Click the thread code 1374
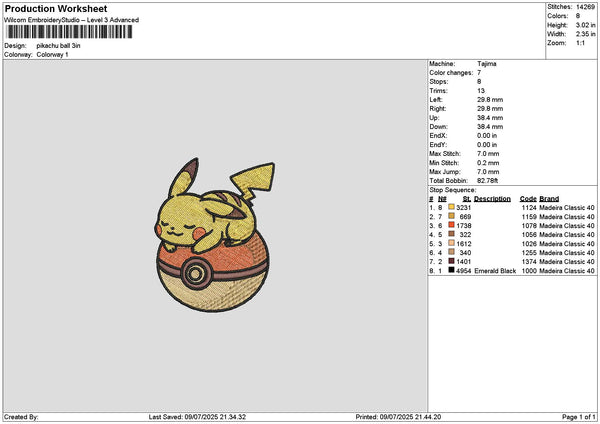Screen dimensions: 600x424 pyautogui.click(x=529, y=261)
